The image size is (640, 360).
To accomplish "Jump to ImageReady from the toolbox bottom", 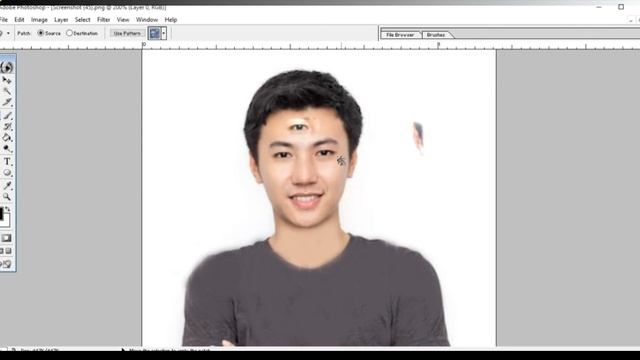I will [6, 264].
